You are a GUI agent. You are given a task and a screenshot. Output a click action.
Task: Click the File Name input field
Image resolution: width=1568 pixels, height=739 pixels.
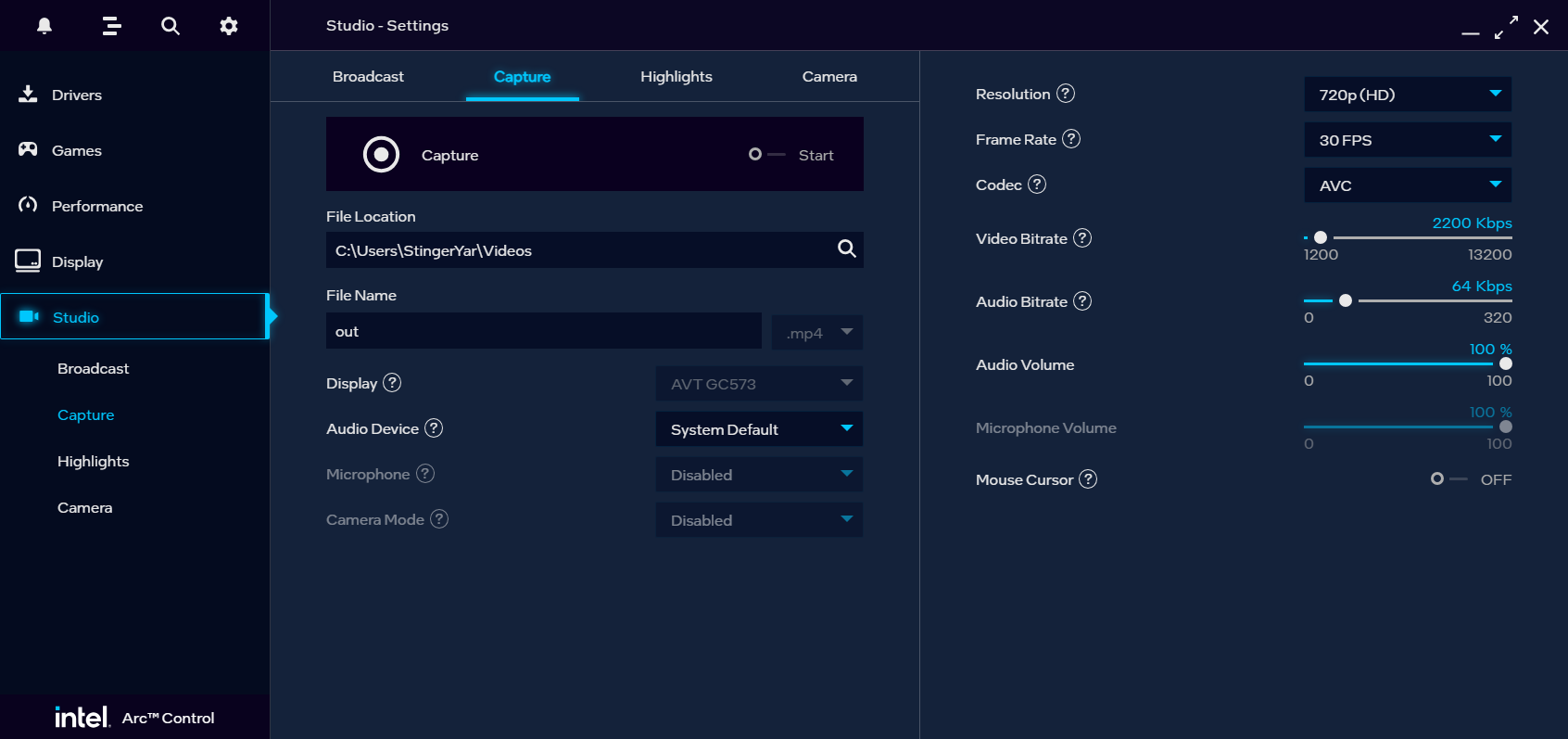coord(543,332)
